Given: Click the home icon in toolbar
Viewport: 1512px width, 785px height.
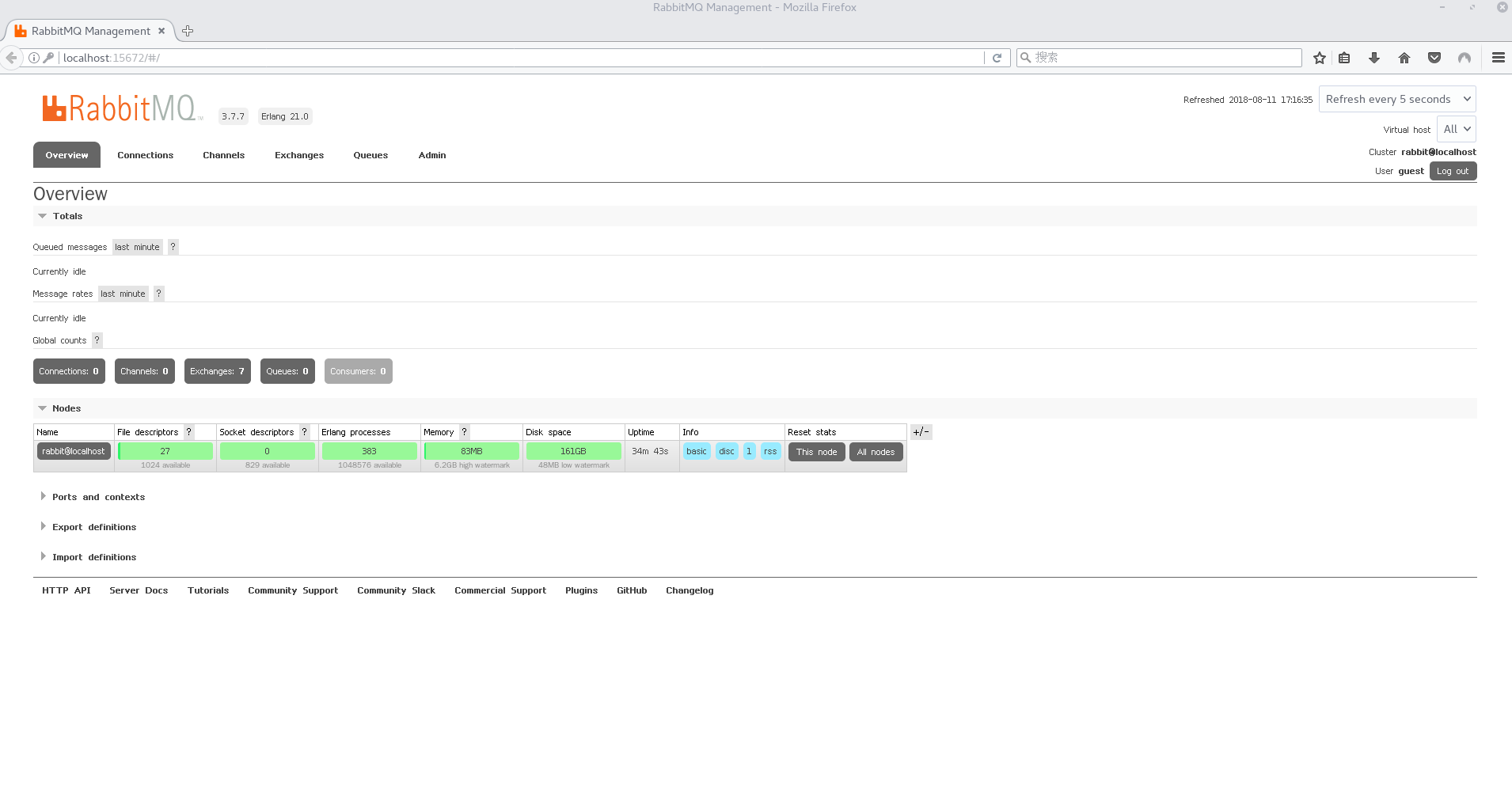Looking at the screenshot, I should 1404,58.
